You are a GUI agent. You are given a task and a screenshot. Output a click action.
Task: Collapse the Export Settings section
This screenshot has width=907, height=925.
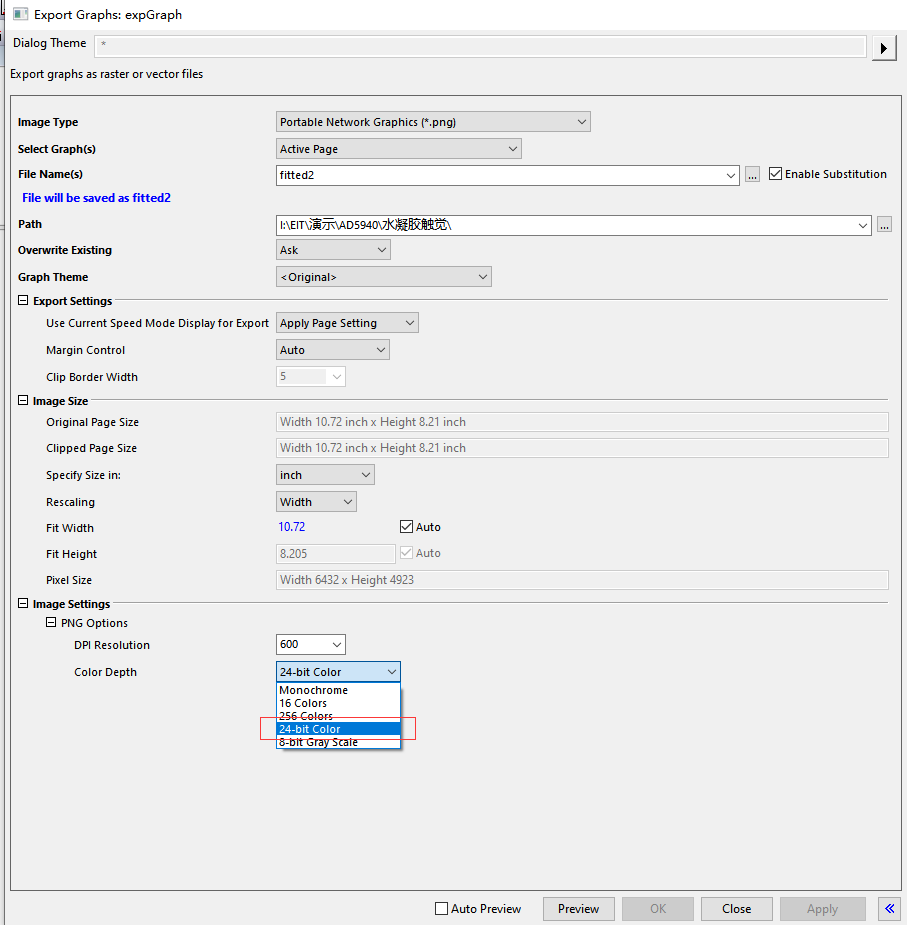[x=22, y=300]
